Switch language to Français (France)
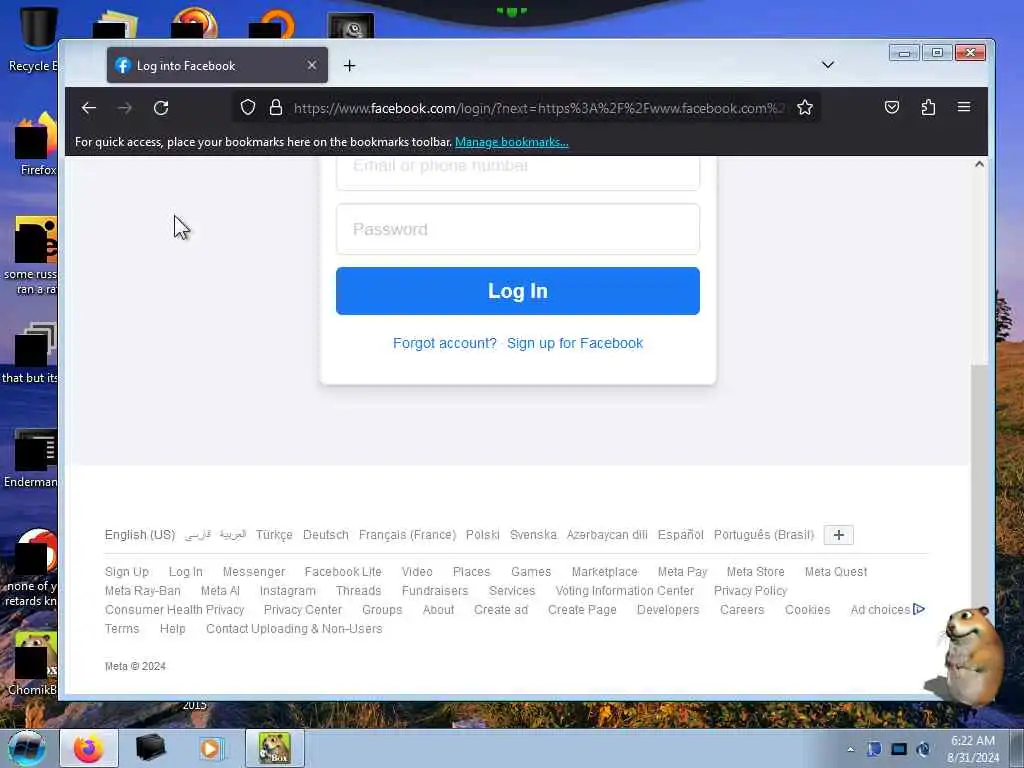Screen dimensions: 1024x768 coord(408,535)
